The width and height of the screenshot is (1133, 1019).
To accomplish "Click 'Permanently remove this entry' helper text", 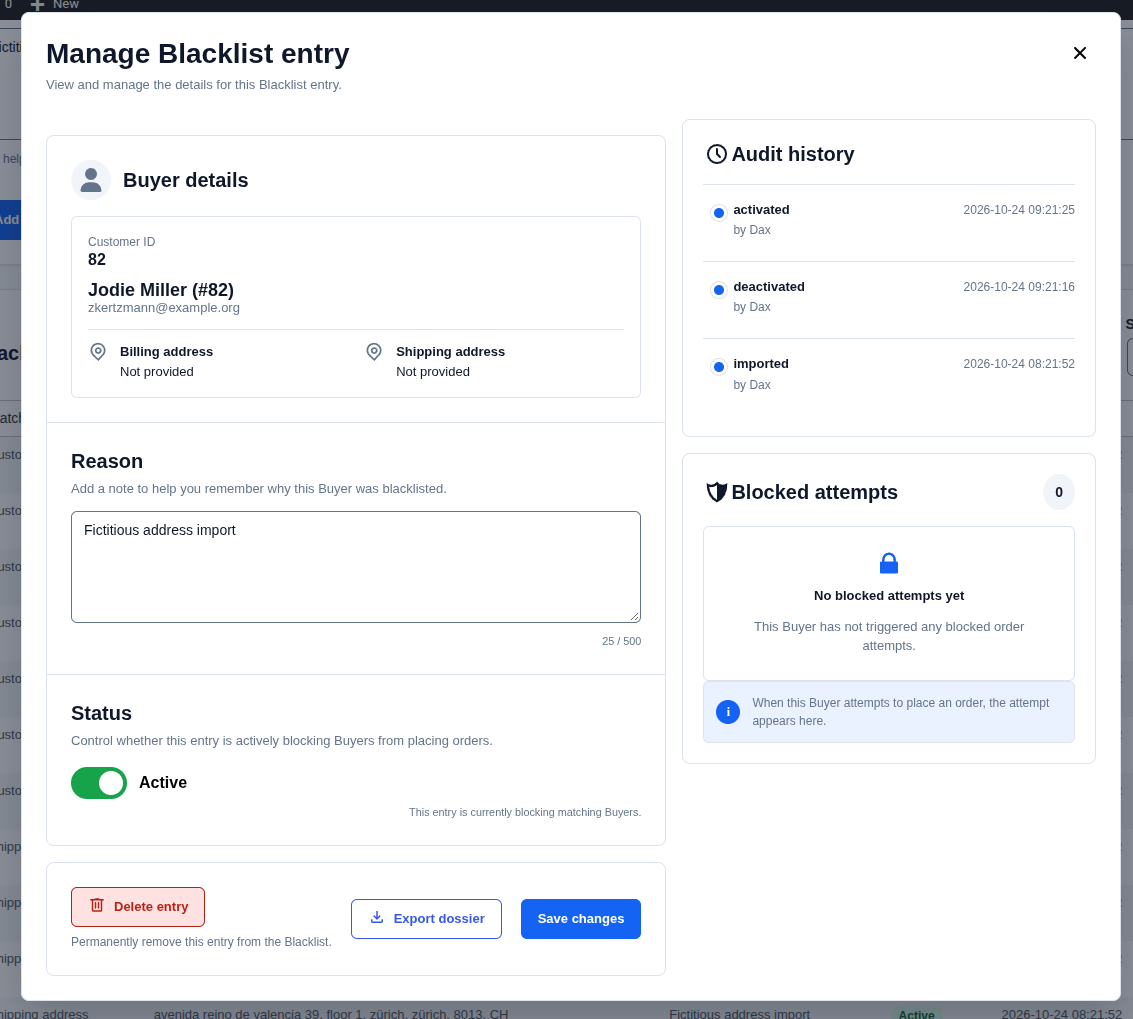I will [201, 942].
